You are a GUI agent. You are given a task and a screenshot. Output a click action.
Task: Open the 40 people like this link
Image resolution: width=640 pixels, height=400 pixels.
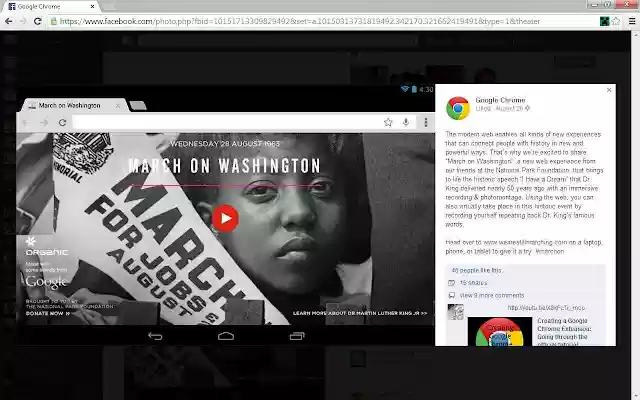pyautogui.click(x=476, y=270)
